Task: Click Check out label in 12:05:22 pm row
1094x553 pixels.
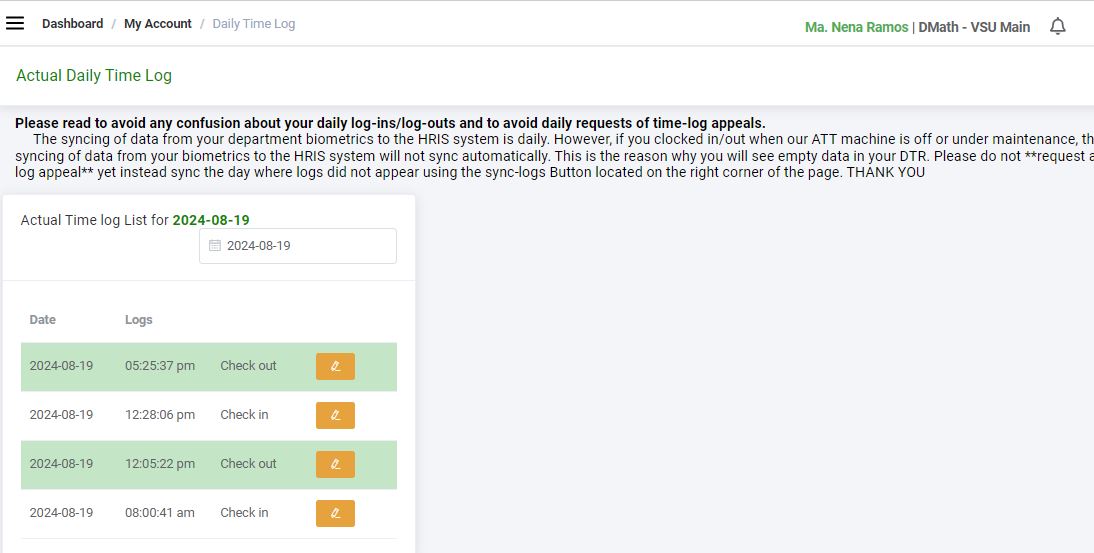Action: [x=248, y=464]
